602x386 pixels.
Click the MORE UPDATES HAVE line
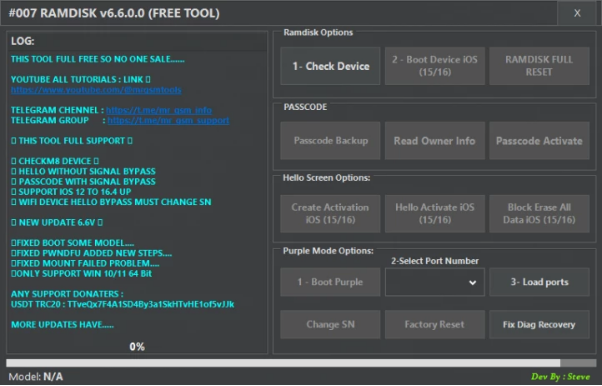tap(62, 325)
